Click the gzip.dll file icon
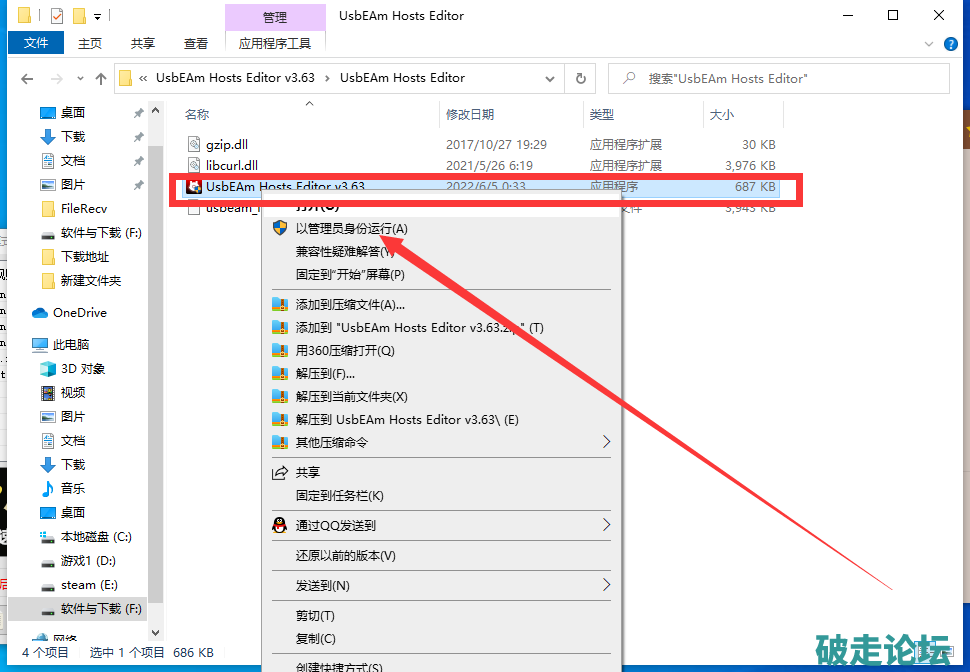The image size is (970, 672). (195, 145)
